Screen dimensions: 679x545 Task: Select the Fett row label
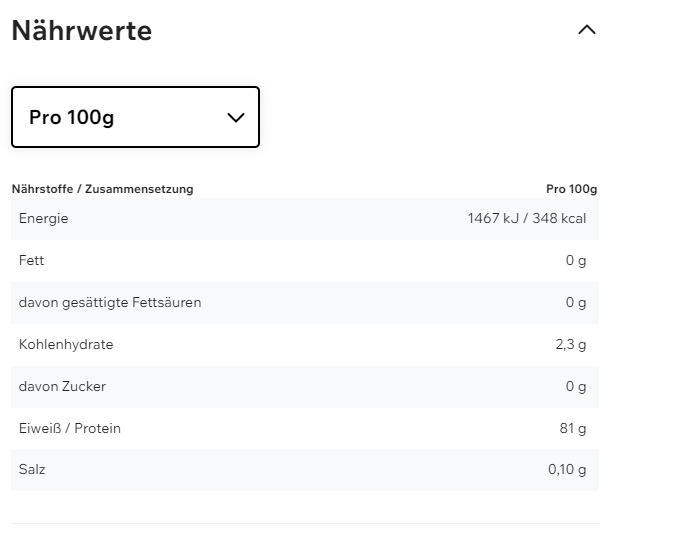32,260
